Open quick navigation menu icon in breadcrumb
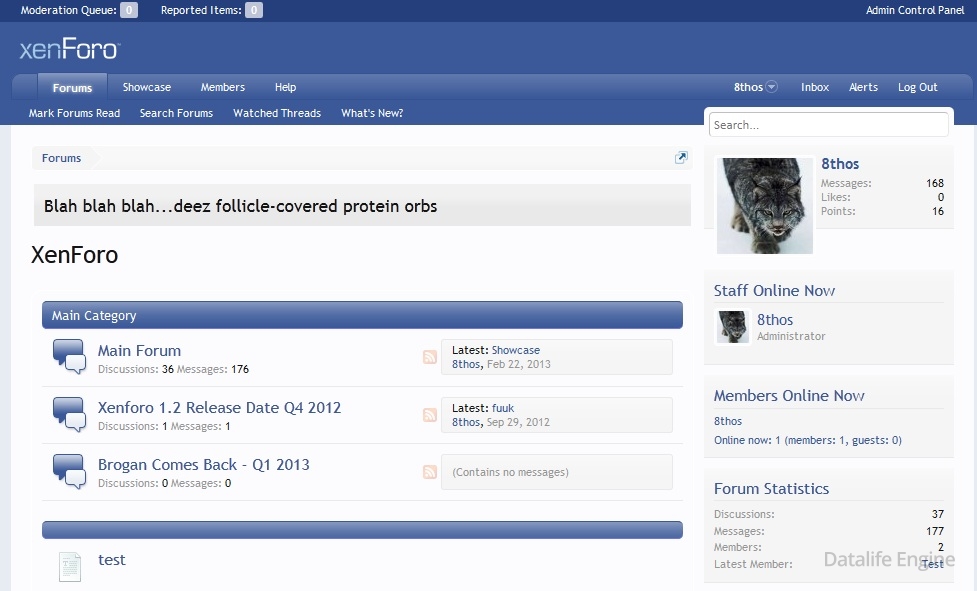 [x=681, y=158]
